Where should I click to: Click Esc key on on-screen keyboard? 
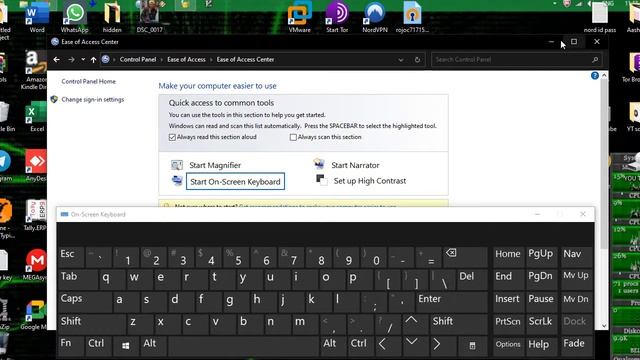point(71,257)
